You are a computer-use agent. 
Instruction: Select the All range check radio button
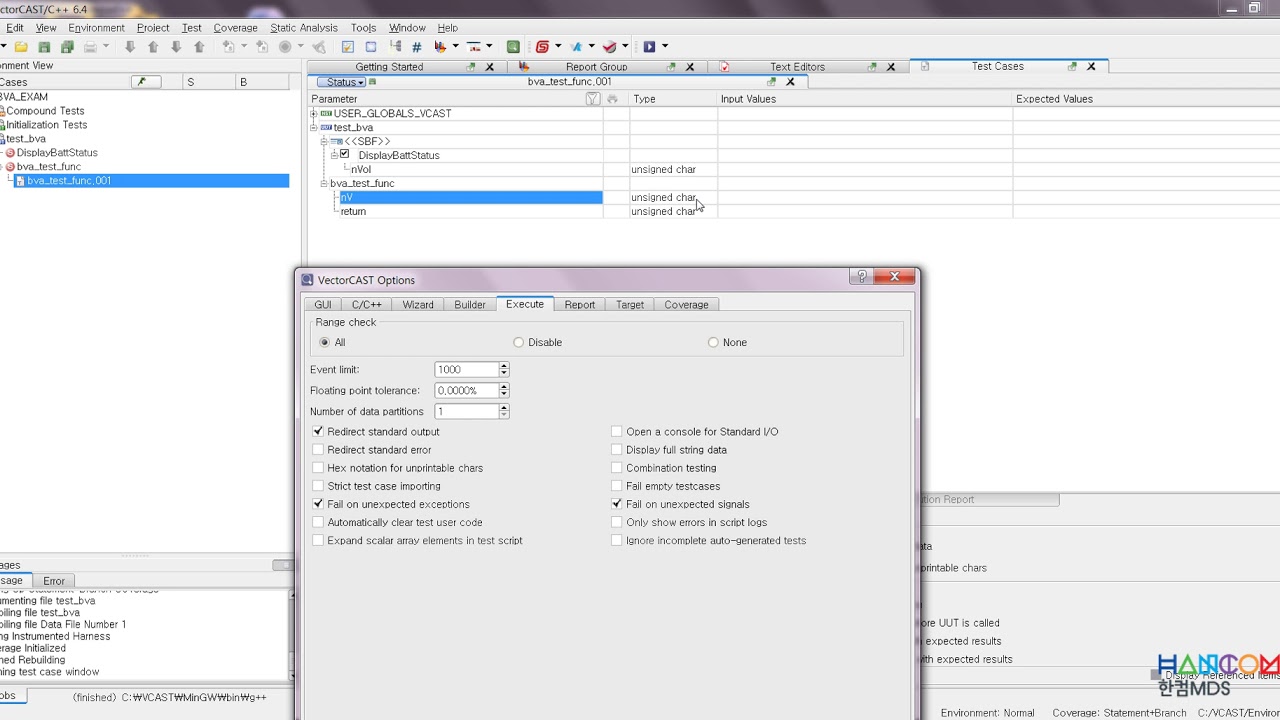pyautogui.click(x=324, y=342)
